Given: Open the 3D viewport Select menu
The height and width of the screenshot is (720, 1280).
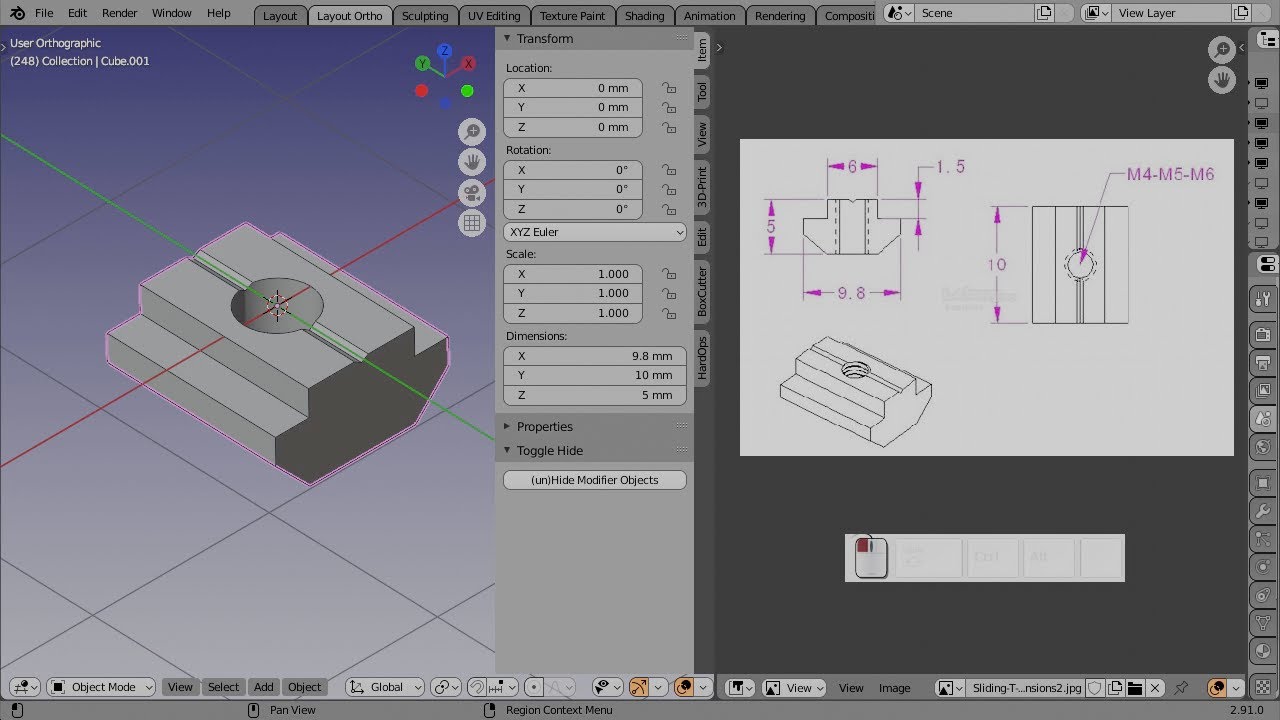Looking at the screenshot, I should click(223, 687).
